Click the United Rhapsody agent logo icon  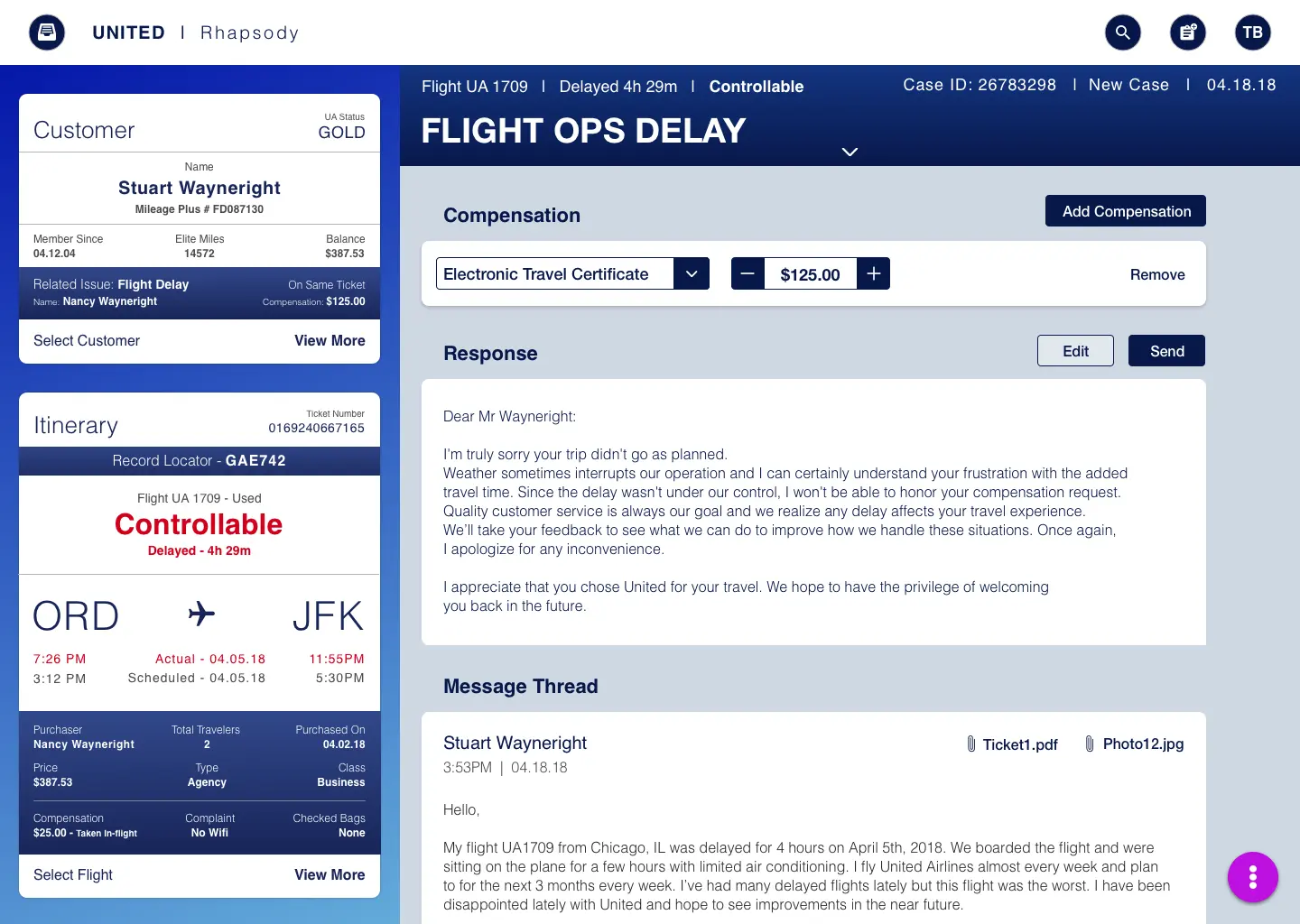pyautogui.click(x=46, y=32)
